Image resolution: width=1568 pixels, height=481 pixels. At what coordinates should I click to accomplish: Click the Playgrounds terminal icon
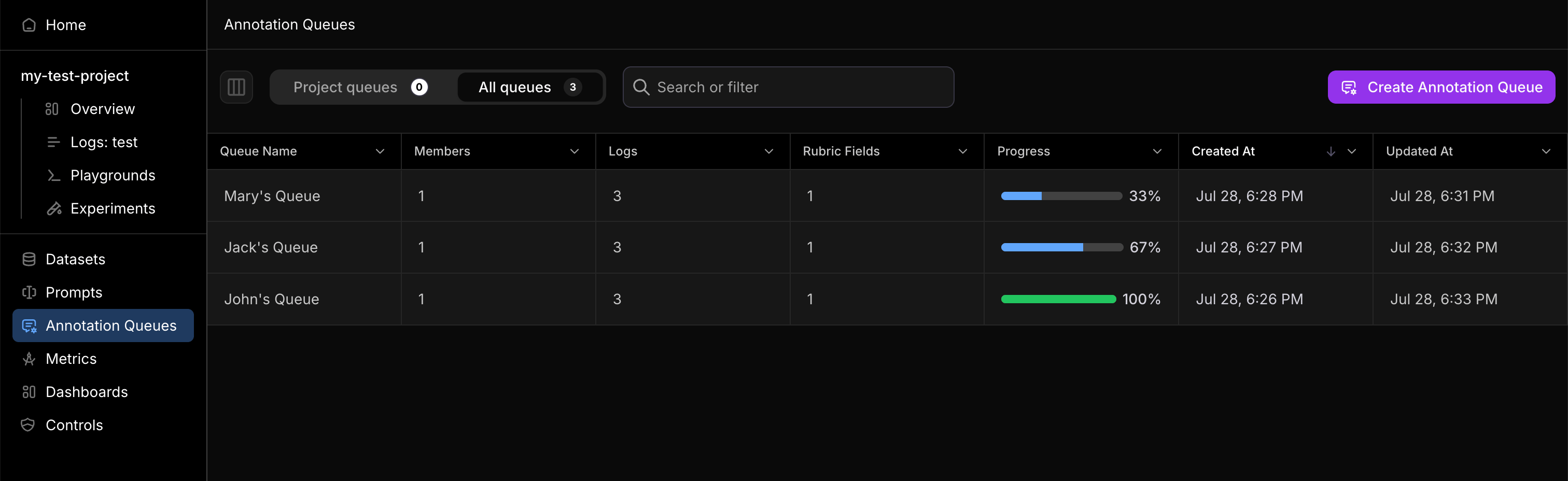click(x=53, y=175)
